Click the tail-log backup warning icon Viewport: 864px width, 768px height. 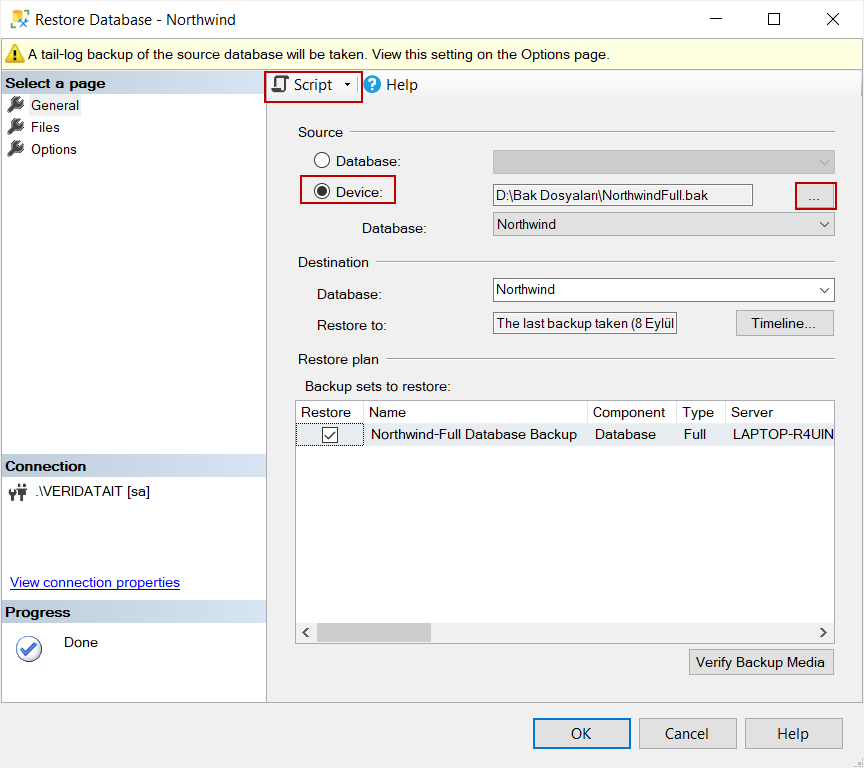(x=13, y=55)
